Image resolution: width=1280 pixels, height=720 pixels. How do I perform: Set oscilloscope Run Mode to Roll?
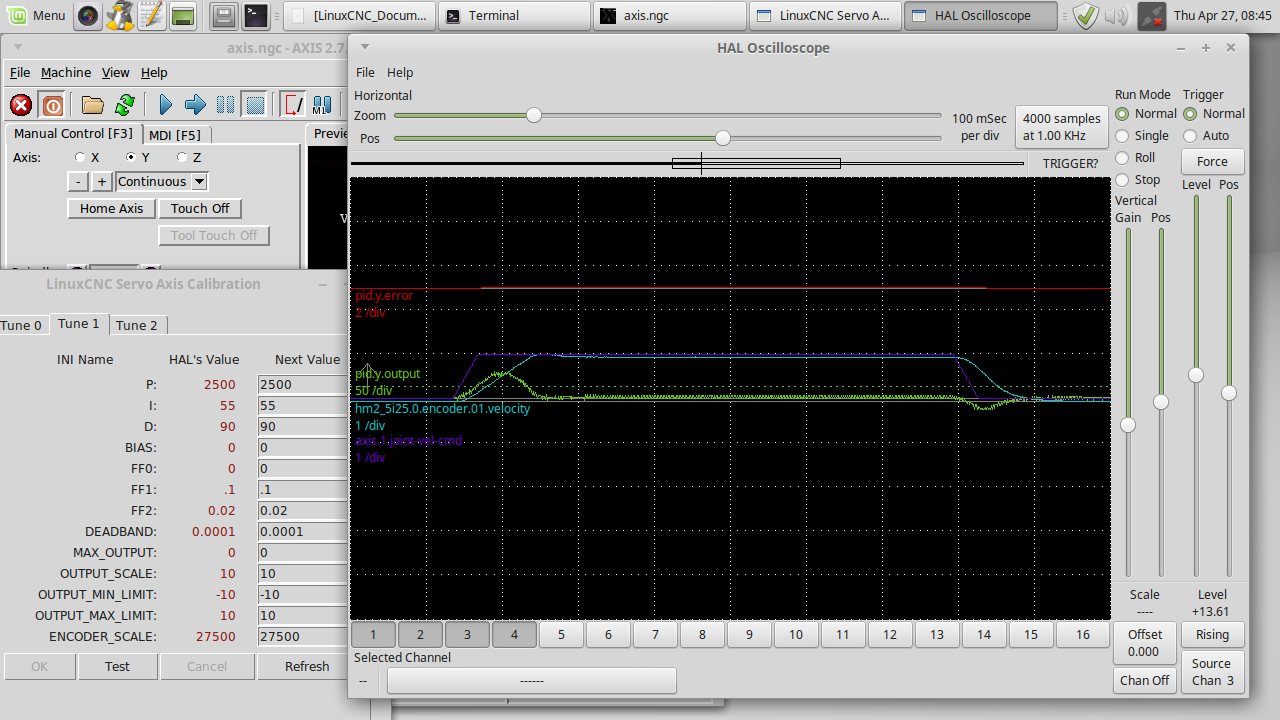(x=1122, y=158)
